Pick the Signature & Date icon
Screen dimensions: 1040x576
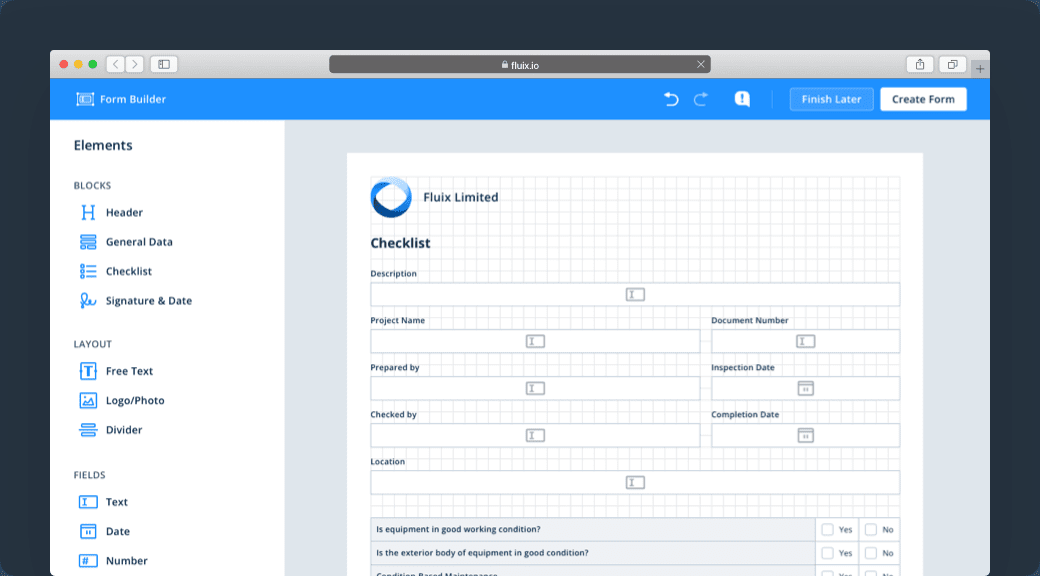click(x=88, y=301)
